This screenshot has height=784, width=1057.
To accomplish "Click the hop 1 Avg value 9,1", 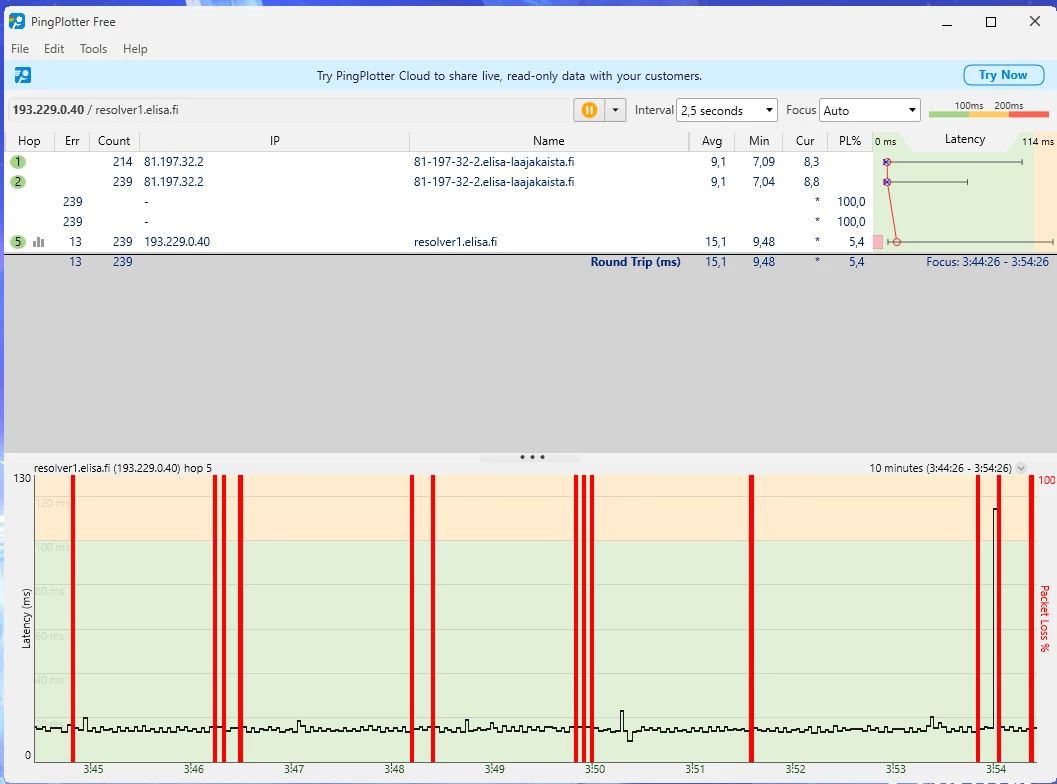I will 718,162.
